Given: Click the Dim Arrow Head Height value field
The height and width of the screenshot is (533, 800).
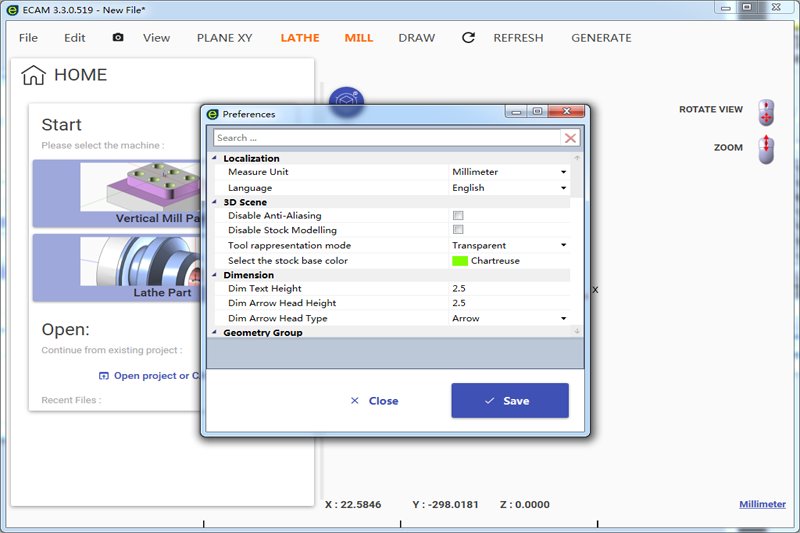Looking at the screenshot, I should click(509, 303).
